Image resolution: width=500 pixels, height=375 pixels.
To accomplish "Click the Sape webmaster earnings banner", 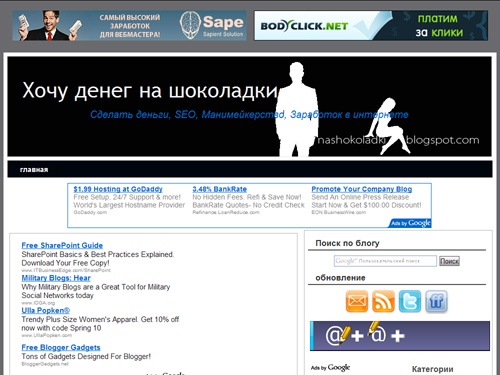I will [x=129, y=26].
